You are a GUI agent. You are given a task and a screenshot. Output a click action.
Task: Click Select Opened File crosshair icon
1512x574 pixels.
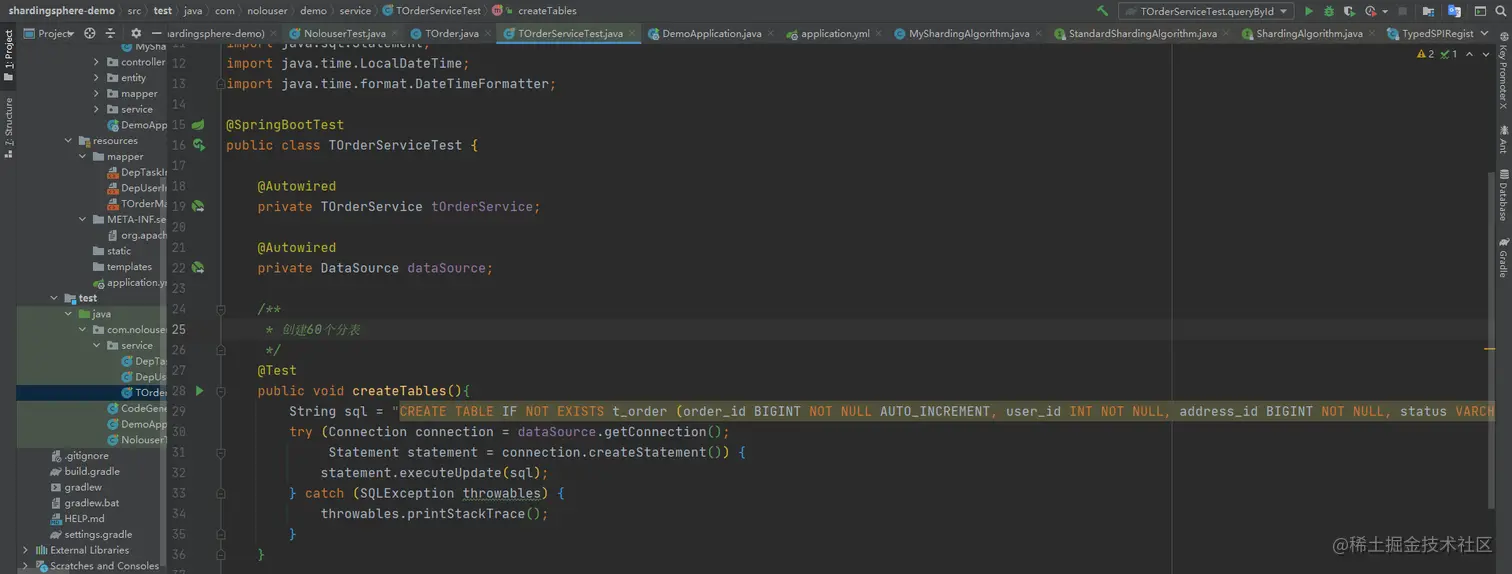(x=90, y=33)
